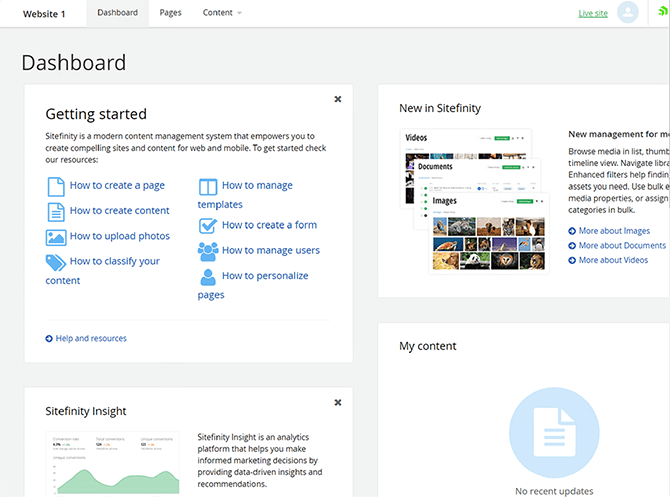
Task: Dismiss the Sitefinity Insight panel
Action: point(338,402)
